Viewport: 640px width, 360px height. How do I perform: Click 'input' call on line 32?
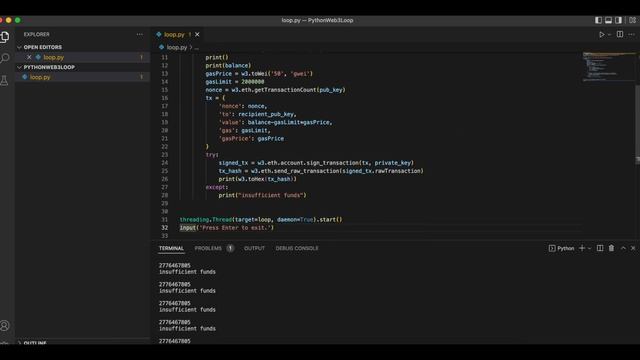pos(188,228)
